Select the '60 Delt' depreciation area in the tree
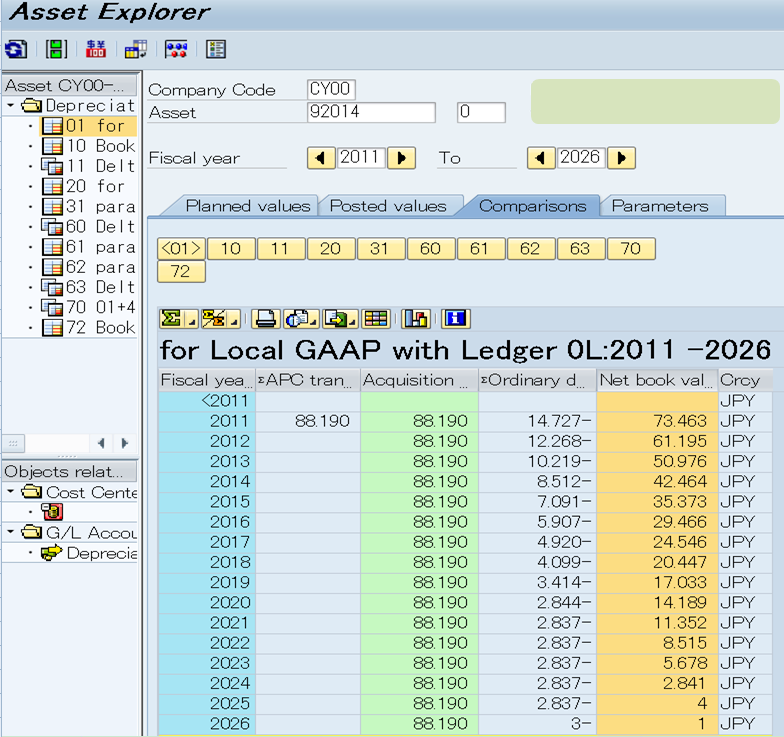The width and height of the screenshot is (784, 737). tap(88, 226)
